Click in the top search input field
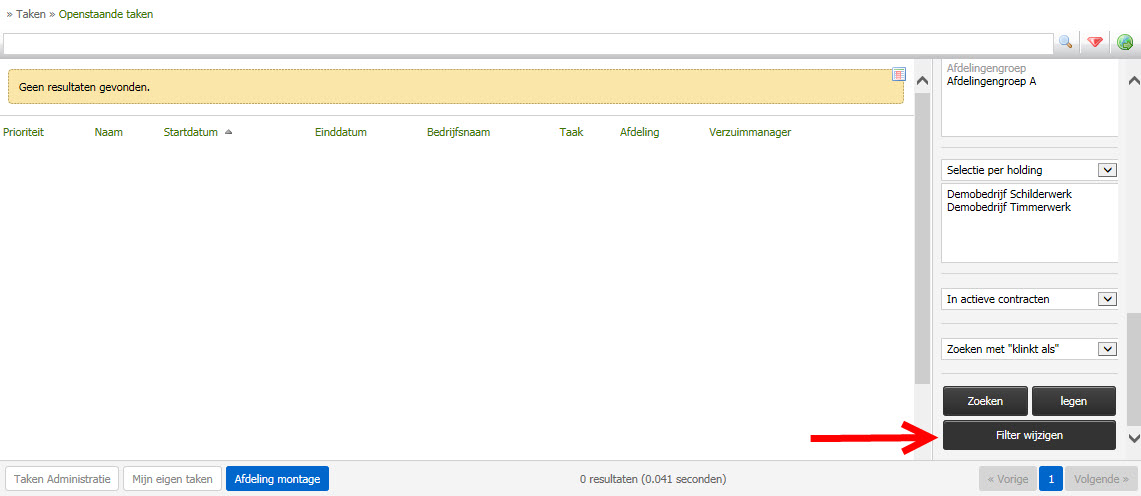 pyautogui.click(x=528, y=43)
